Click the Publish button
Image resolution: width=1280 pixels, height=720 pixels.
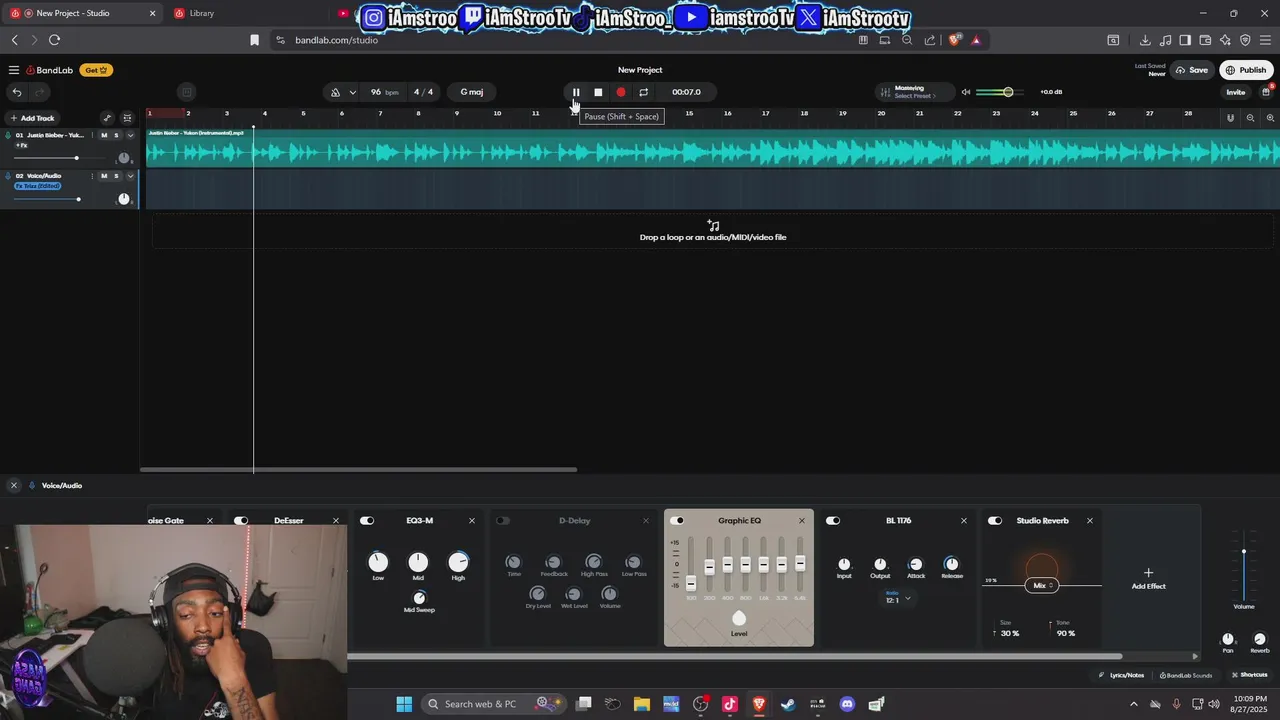[1246, 70]
